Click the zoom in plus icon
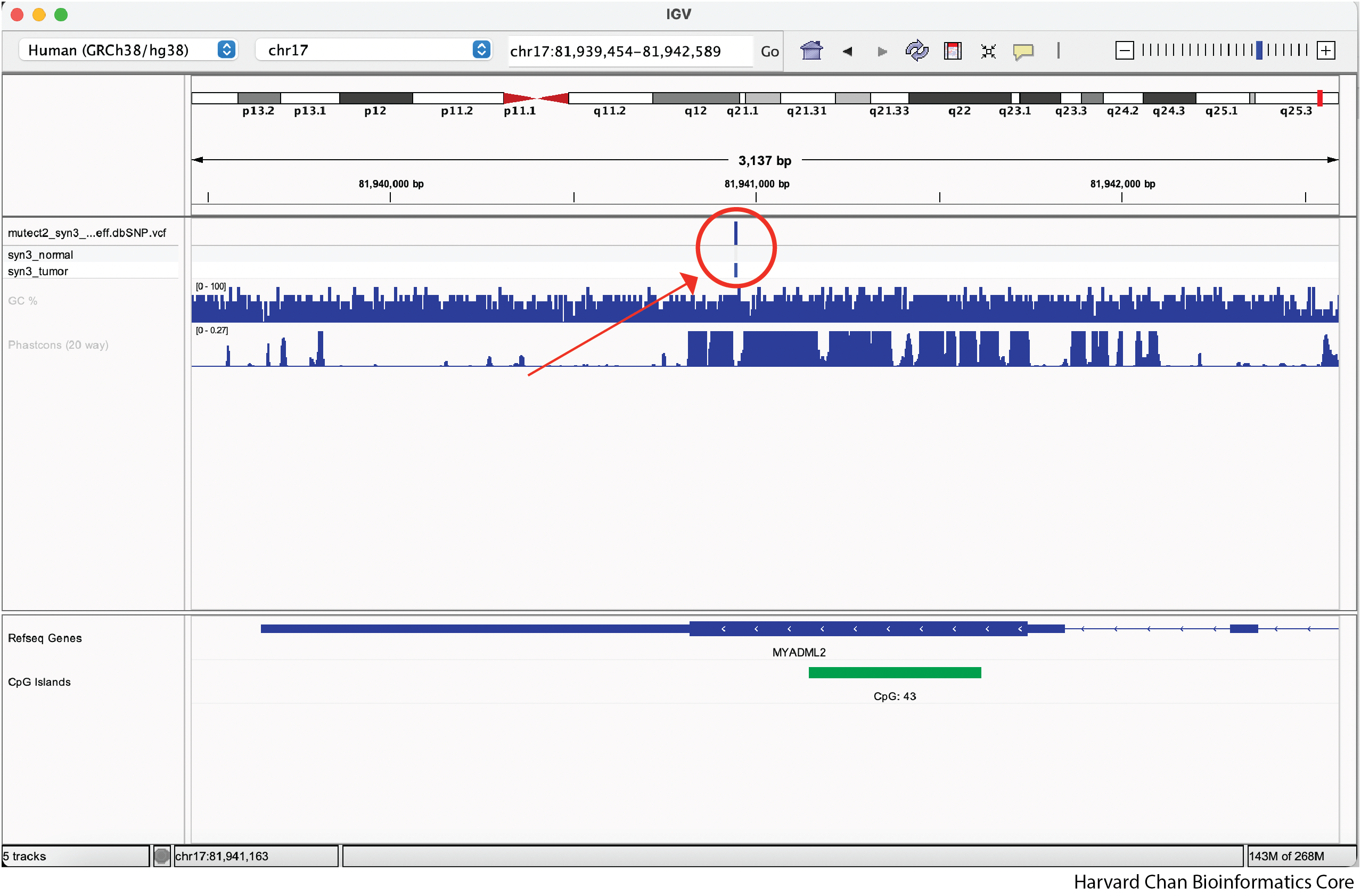The image size is (1361, 896). pyautogui.click(x=1325, y=51)
